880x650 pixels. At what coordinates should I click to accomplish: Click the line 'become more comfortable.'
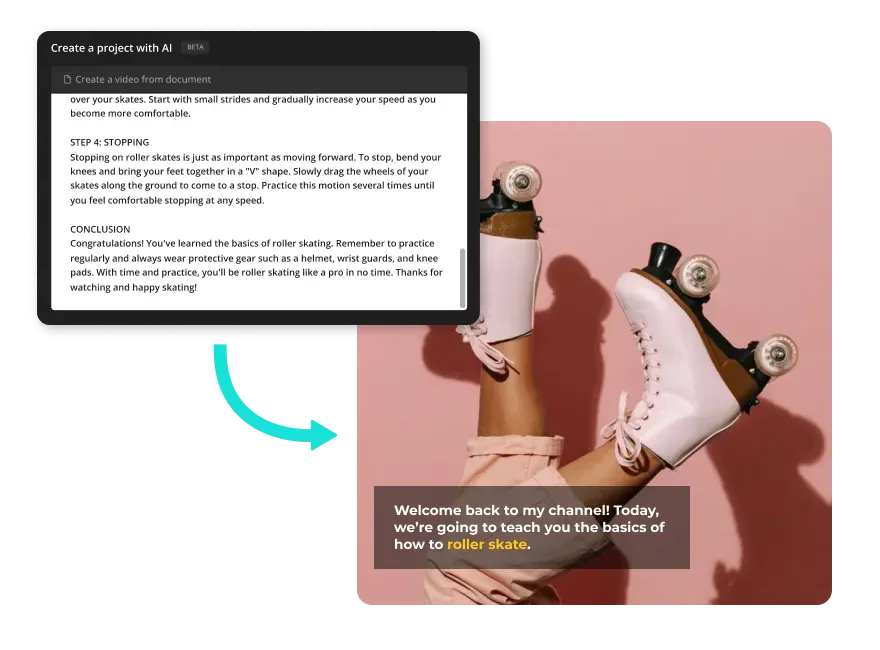click(130, 113)
